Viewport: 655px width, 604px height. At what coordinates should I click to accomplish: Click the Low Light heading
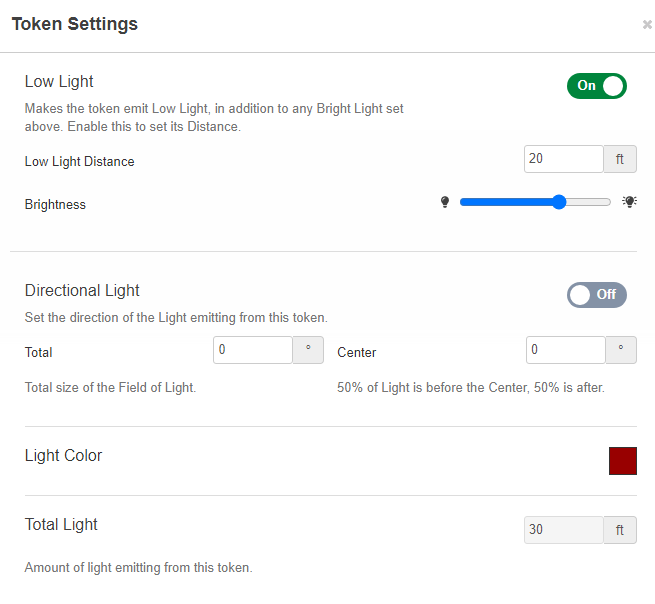(59, 82)
